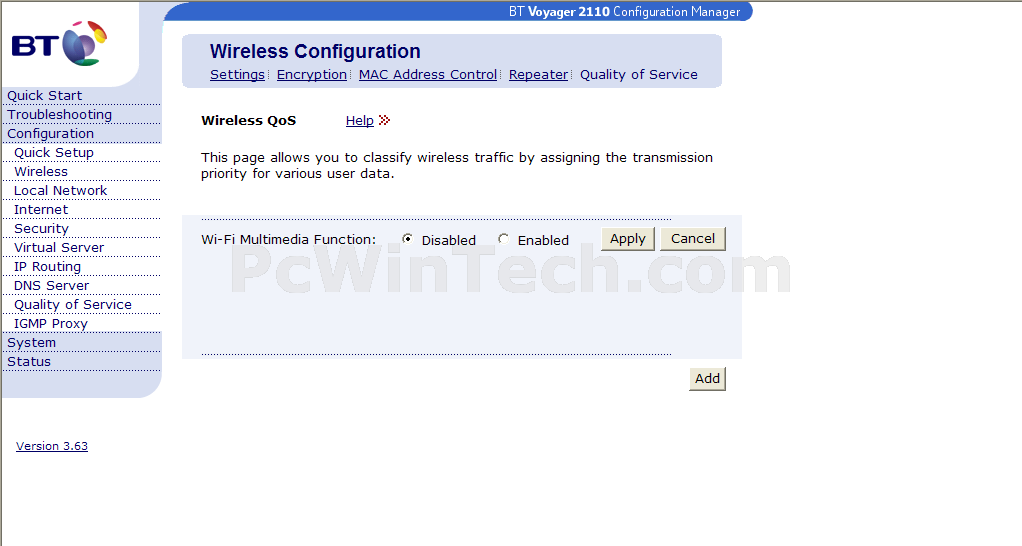Image resolution: width=1022 pixels, height=546 pixels.
Task: Expand the System menu section
Action: (31, 343)
